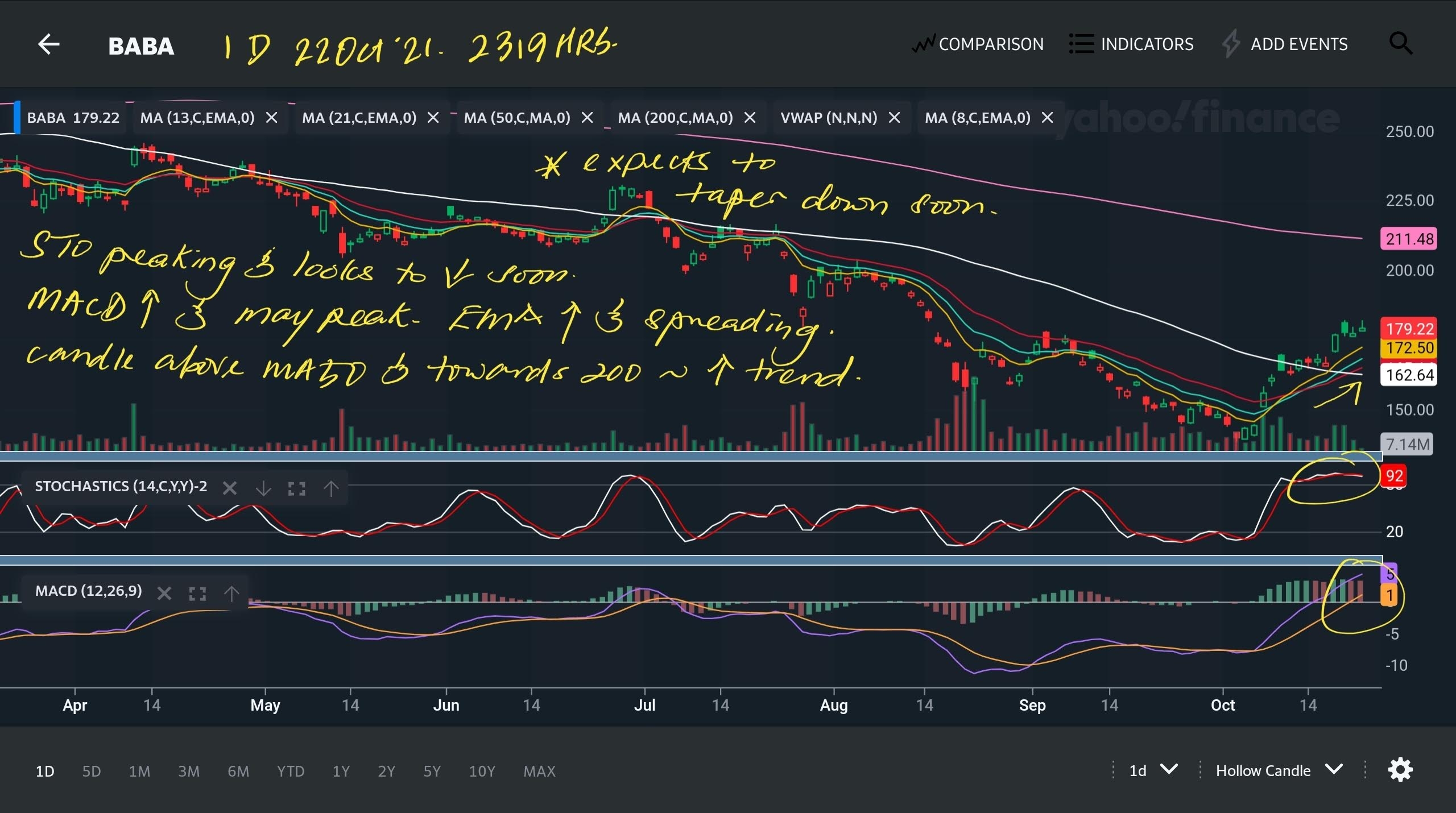
Task: Open the INDICATORS list
Action: pyautogui.click(x=1131, y=44)
